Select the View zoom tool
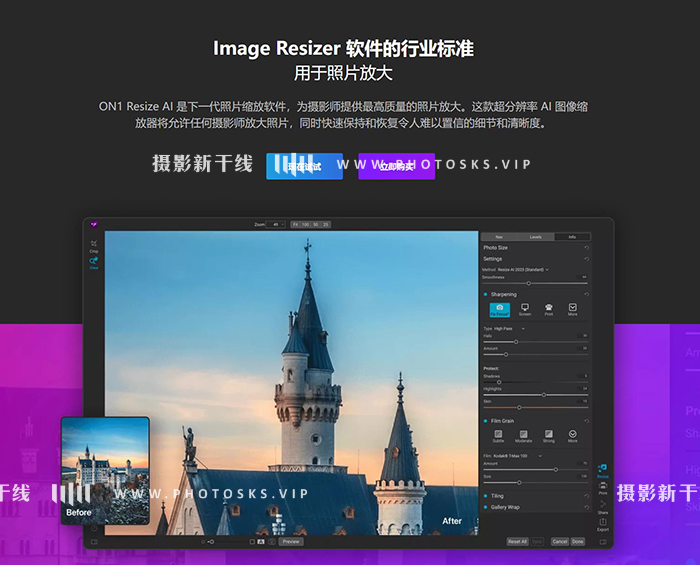The image size is (700, 565). click(94, 263)
